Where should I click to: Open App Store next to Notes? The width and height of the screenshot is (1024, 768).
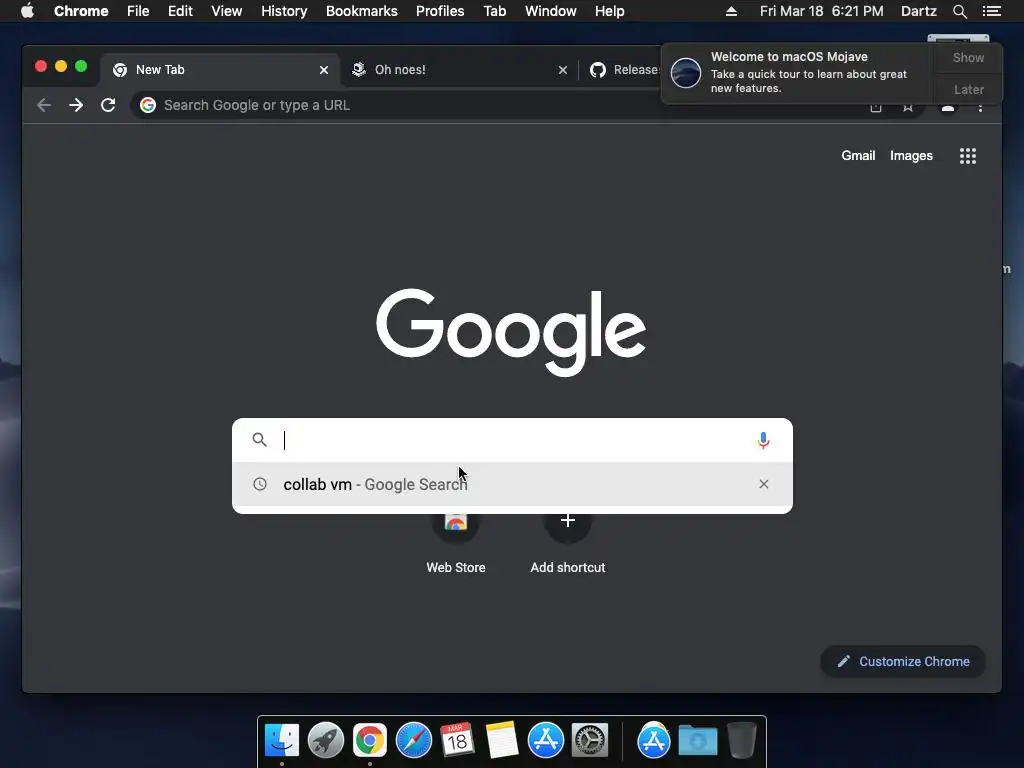545,740
